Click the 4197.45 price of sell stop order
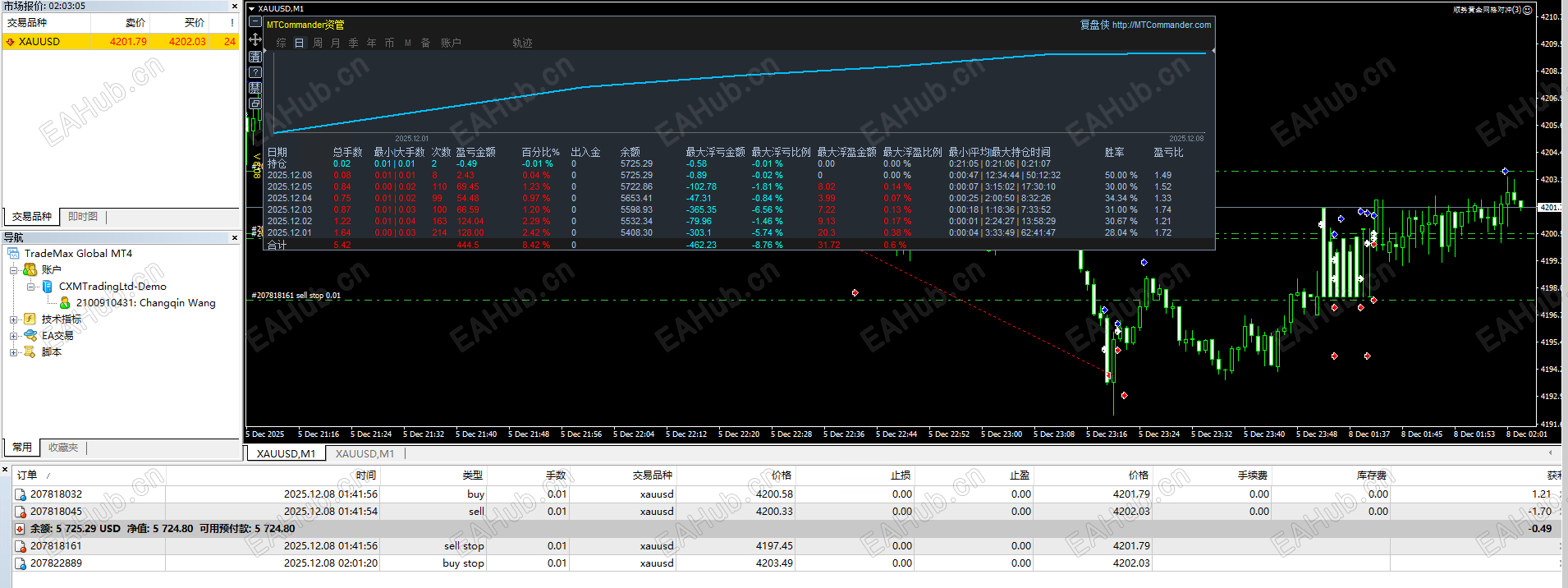 click(x=774, y=546)
